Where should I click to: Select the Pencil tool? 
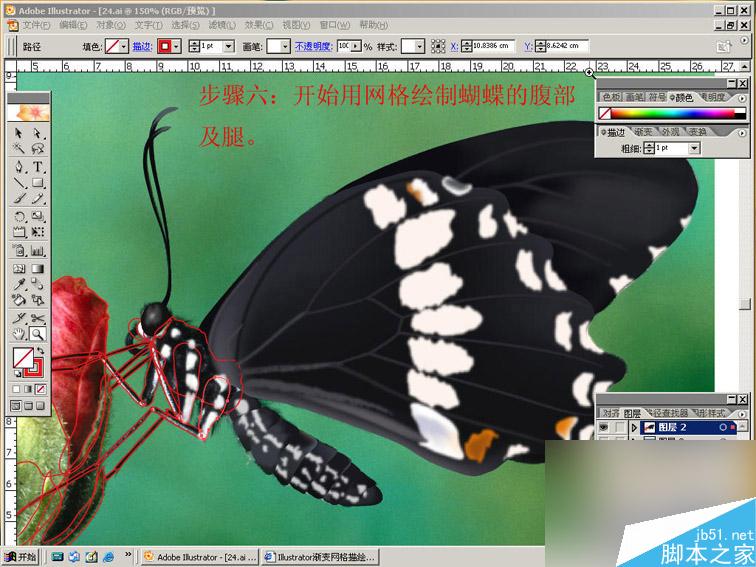[37, 198]
